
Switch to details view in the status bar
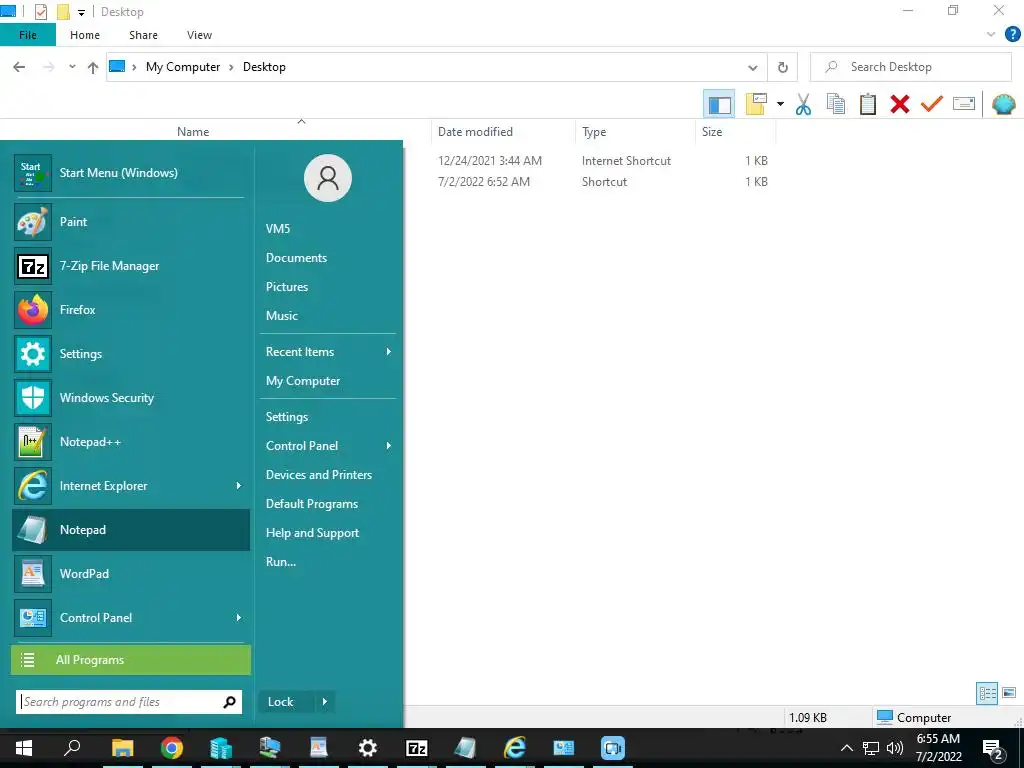[987, 693]
